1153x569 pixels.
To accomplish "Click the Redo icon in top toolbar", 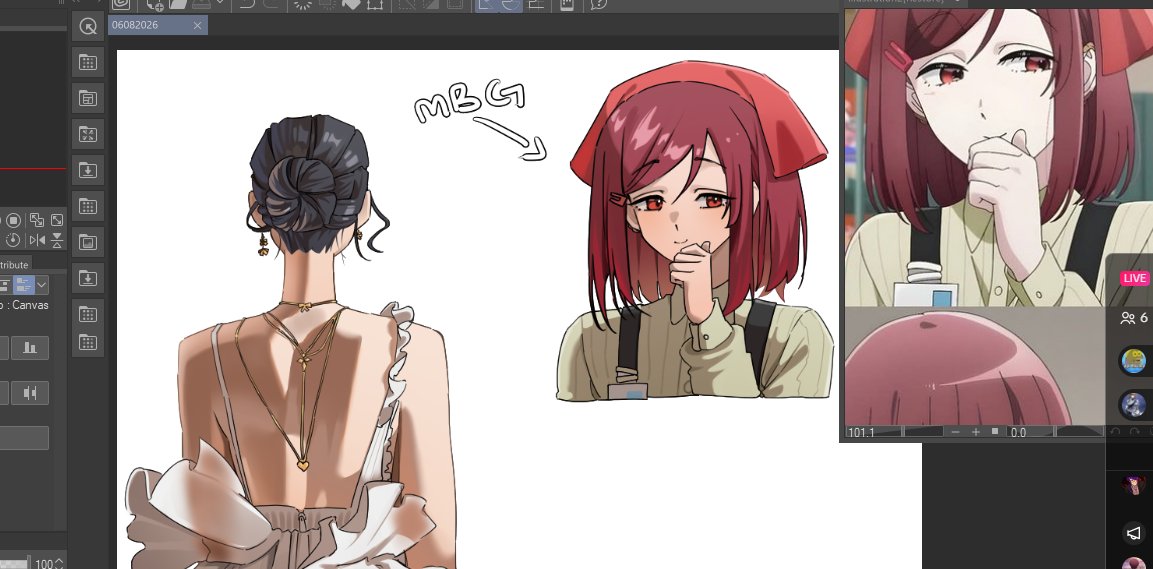I will coord(271,4).
